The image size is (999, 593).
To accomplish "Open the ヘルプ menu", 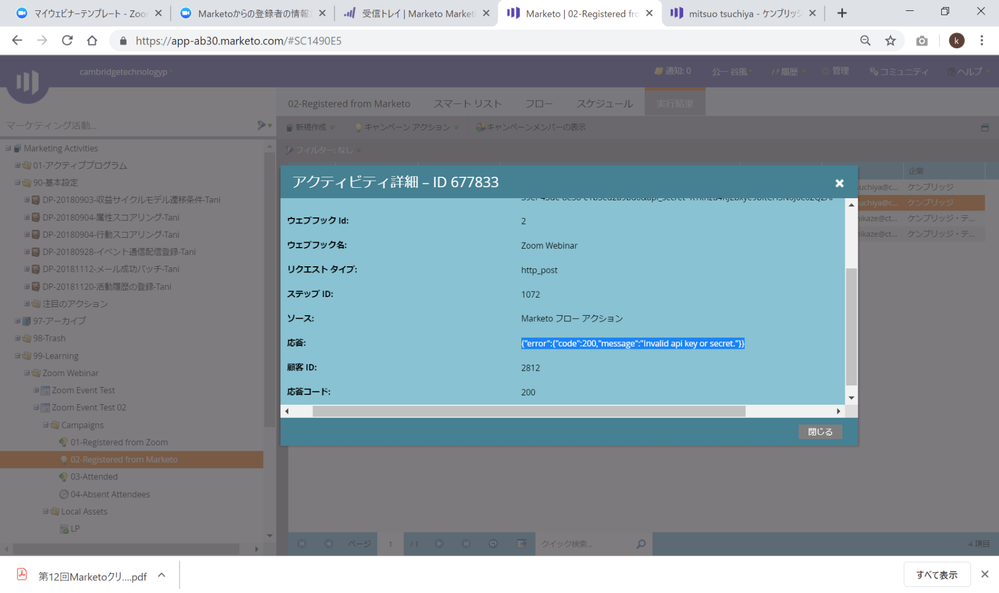I will click(x=968, y=72).
